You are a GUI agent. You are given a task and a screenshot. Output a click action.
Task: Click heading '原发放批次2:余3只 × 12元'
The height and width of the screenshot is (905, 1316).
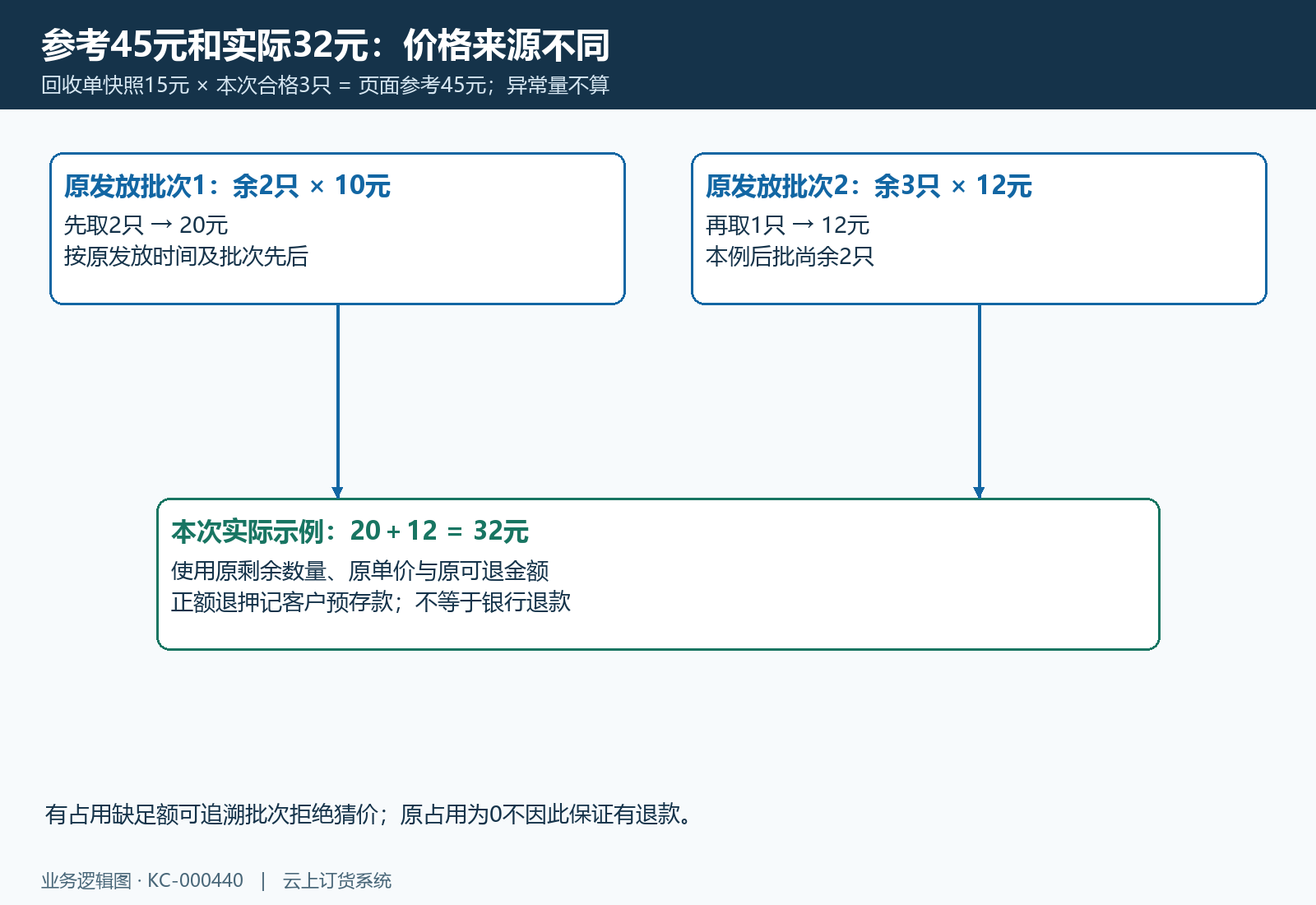[x=869, y=186]
